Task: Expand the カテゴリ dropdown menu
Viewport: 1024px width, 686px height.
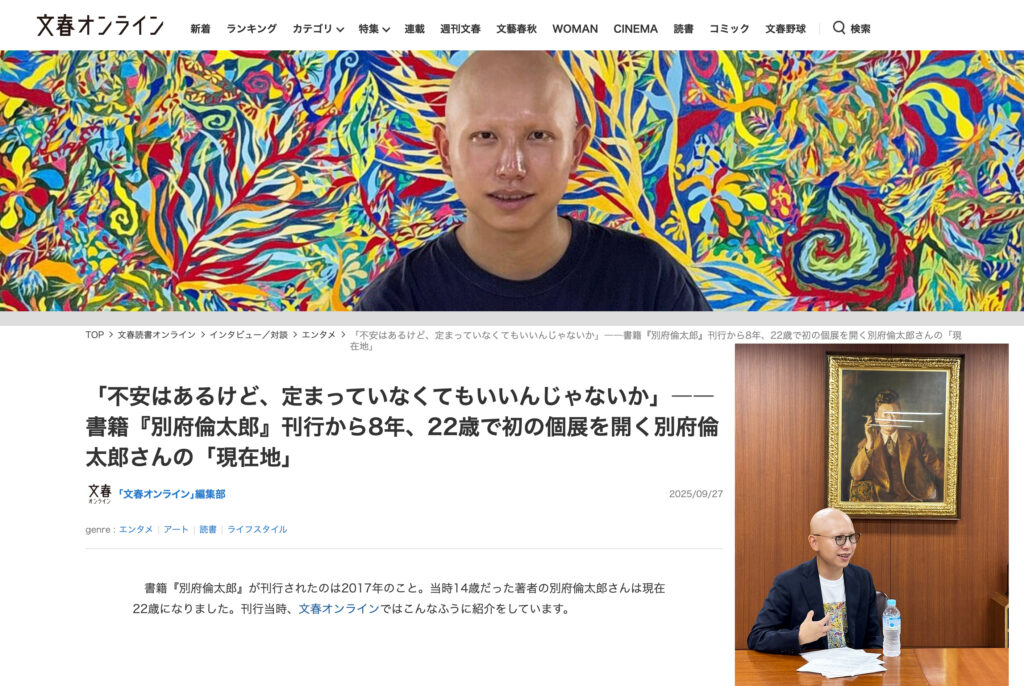Action: (317, 29)
